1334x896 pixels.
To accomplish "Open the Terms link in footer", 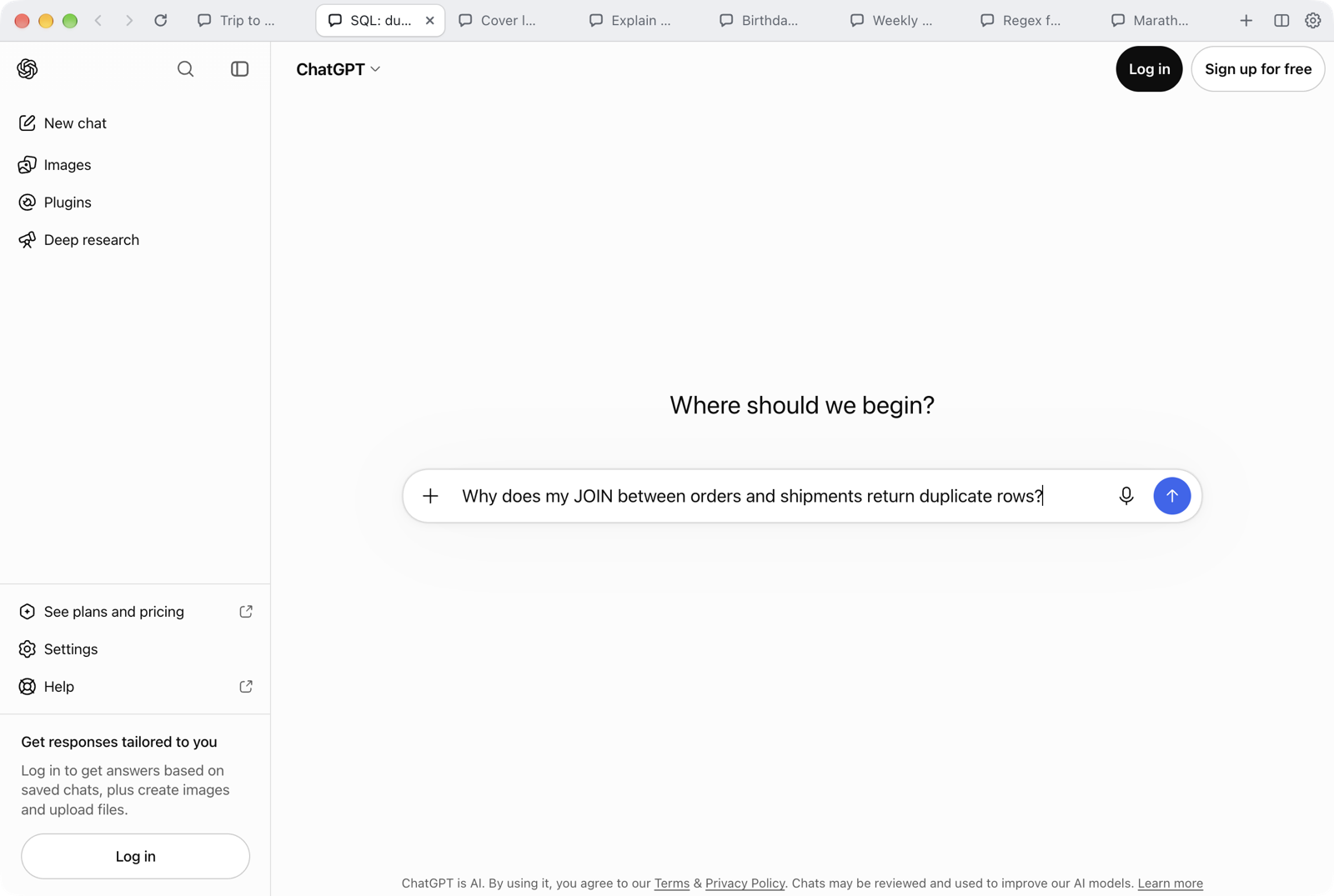I will click(672, 883).
